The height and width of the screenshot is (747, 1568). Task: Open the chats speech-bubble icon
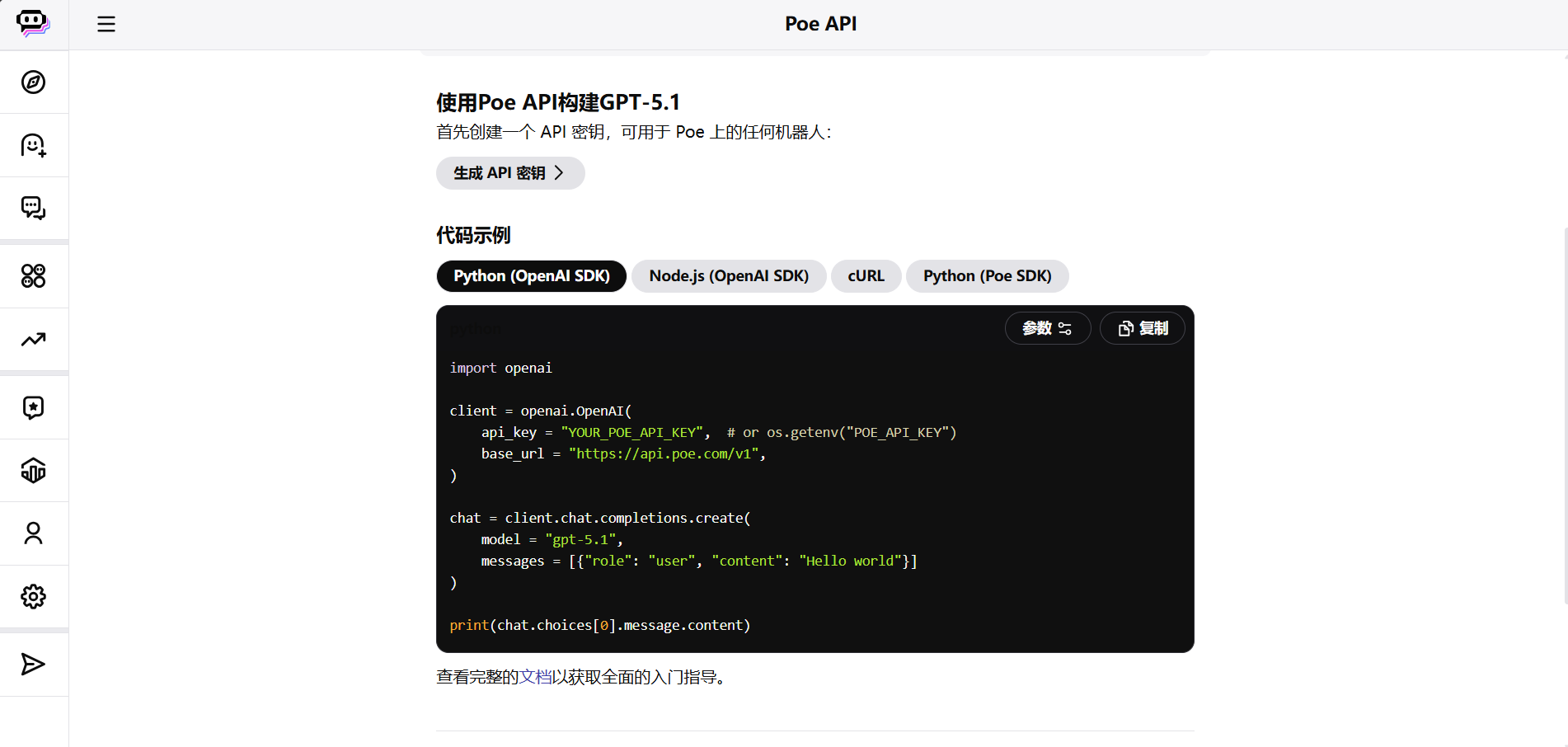34,208
